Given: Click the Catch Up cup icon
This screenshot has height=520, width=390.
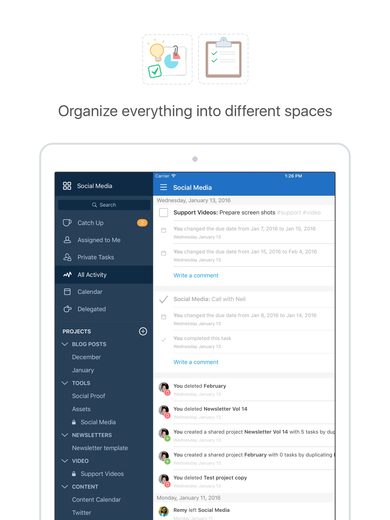Looking at the screenshot, I should pos(67,223).
